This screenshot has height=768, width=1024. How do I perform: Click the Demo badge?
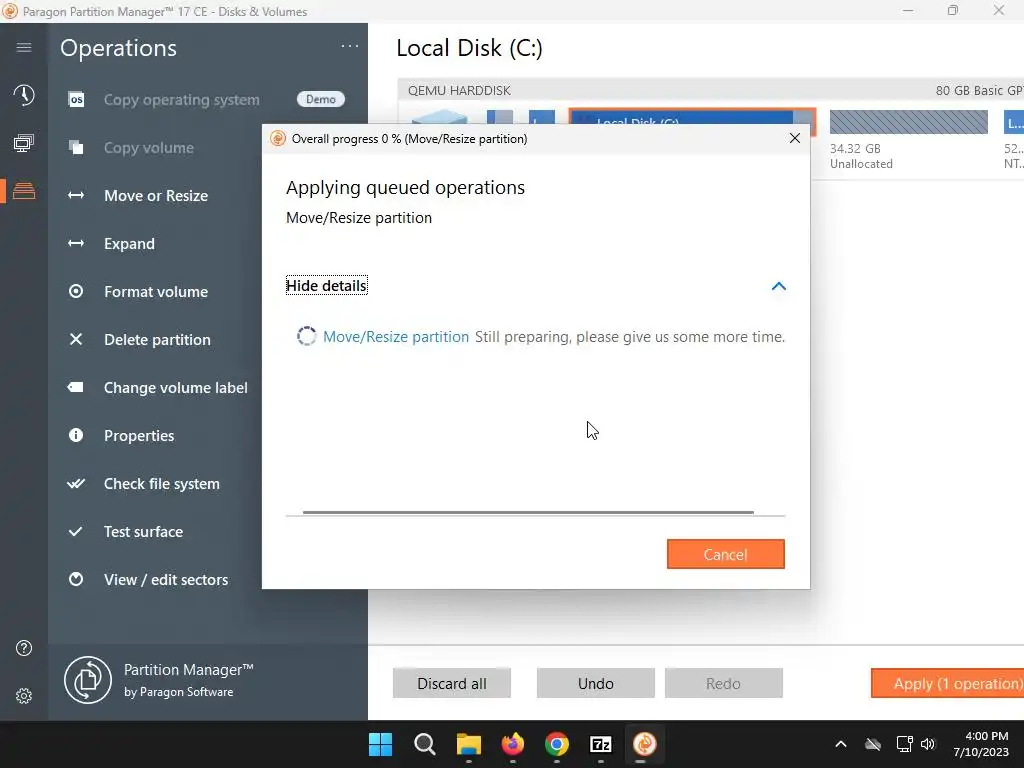[x=321, y=99]
